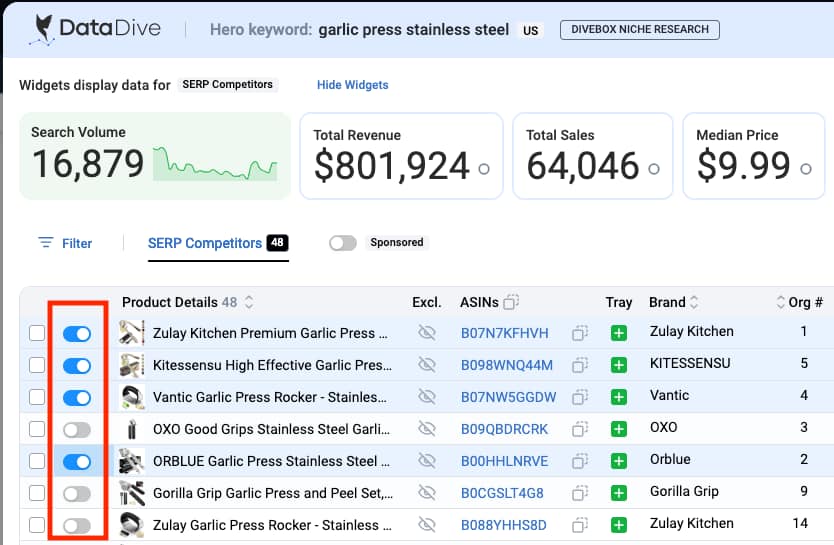Turn off switch for Kitessensu row
The height and width of the screenshot is (545, 834).
[x=77, y=366]
